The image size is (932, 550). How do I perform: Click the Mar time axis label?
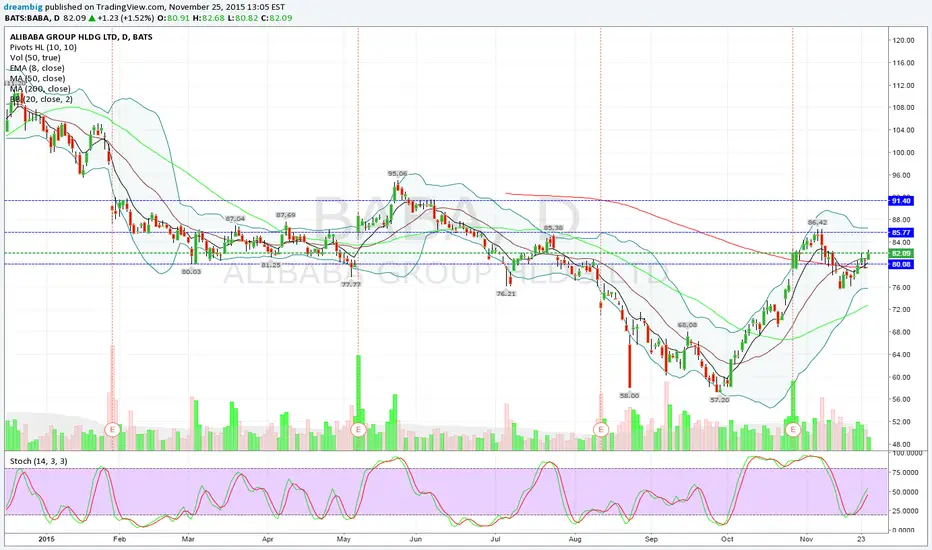point(188,539)
